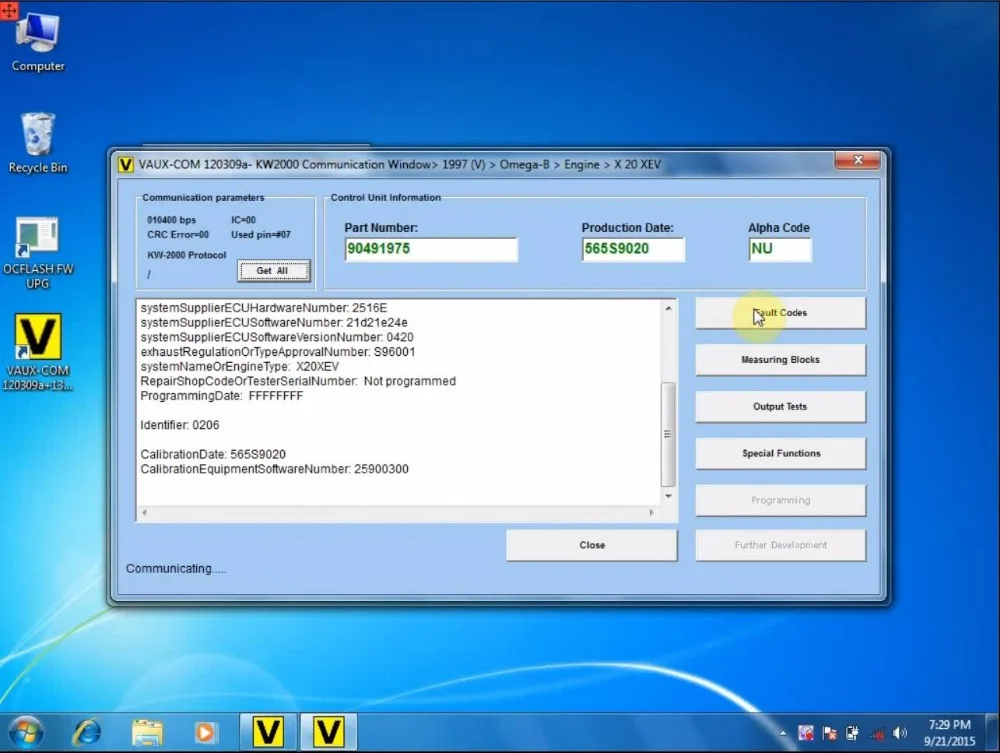Click the Action Center flag tray icon
The width and height of the screenshot is (1000, 753).
[829, 733]
